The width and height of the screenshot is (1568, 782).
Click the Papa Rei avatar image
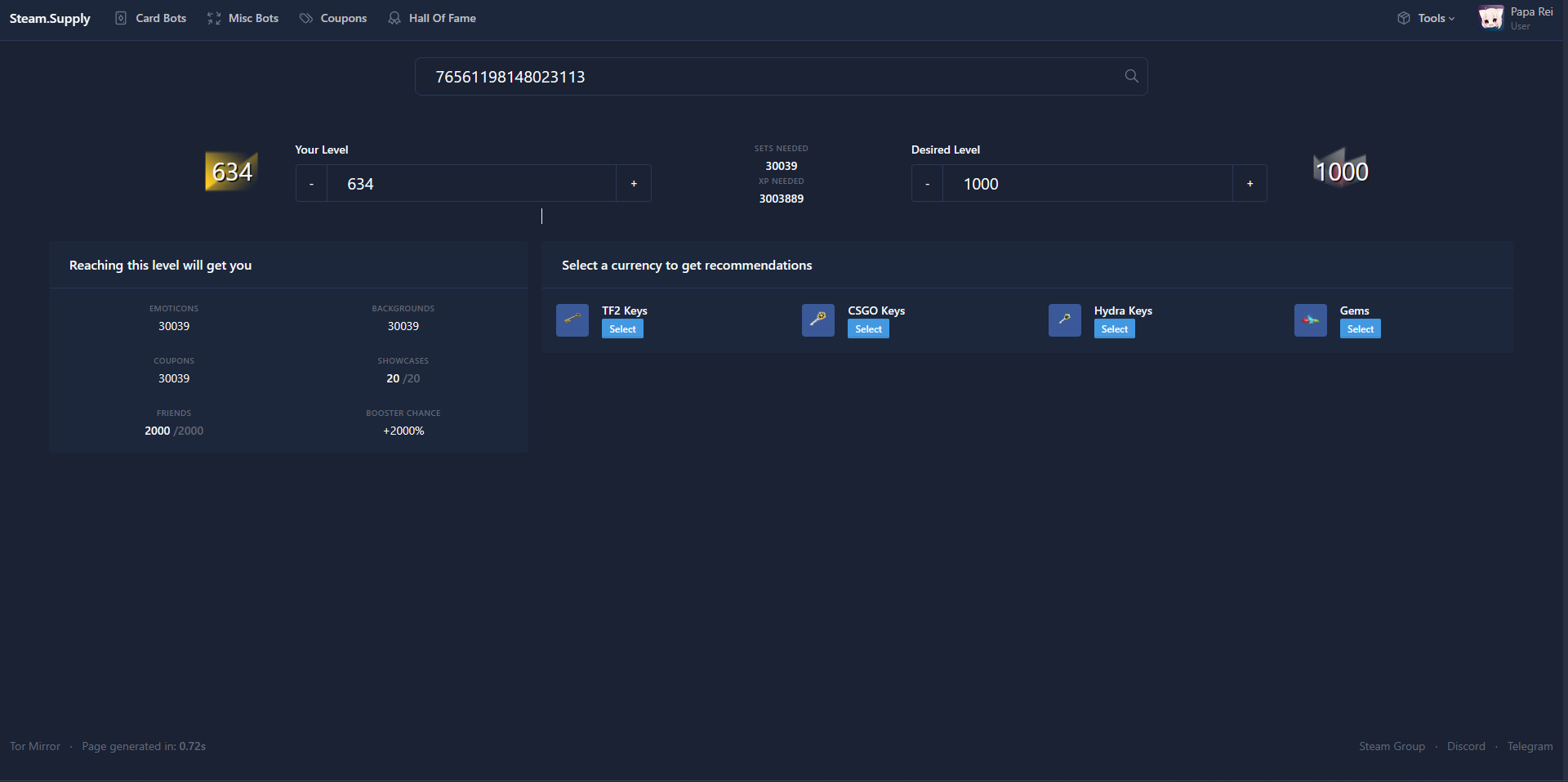[x=1491, y=18]
